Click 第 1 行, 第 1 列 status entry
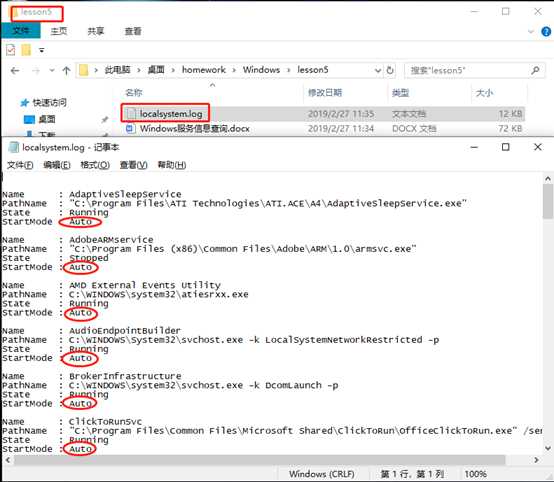This screenshot has height=482, width=554. pos(412,474)
